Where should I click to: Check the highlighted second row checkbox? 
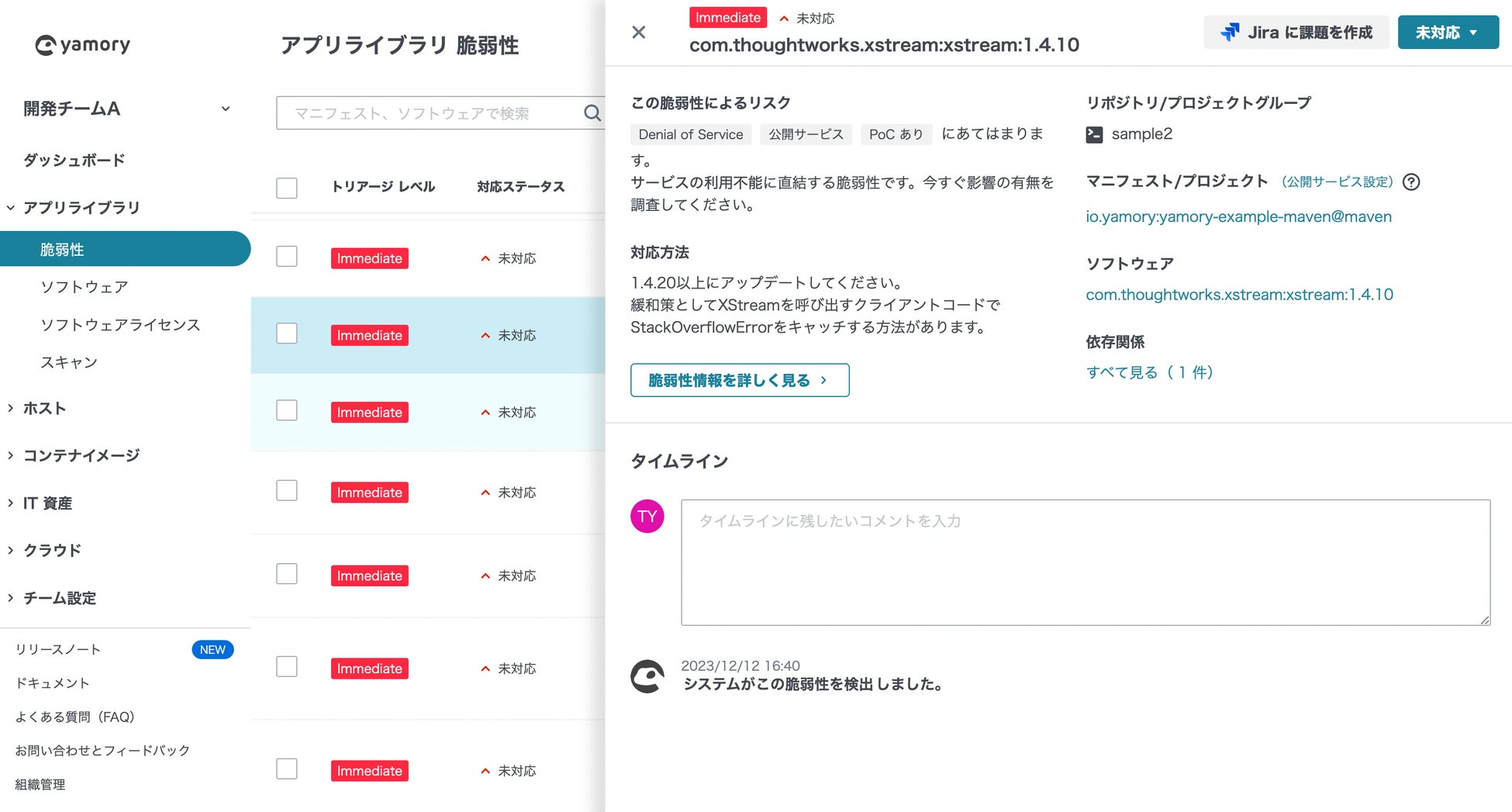(x=287, y=333)
